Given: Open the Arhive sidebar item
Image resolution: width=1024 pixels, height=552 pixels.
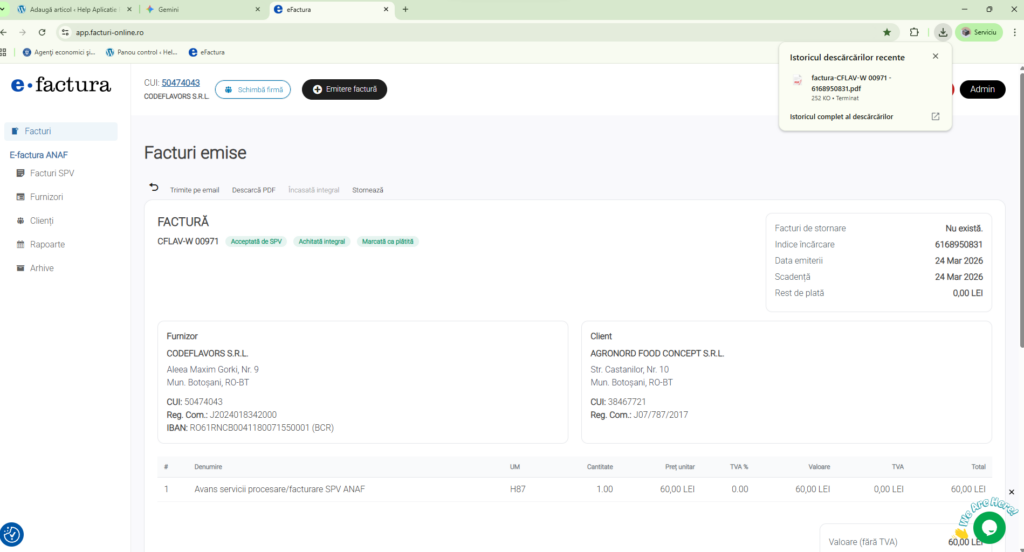Looking at the screenshot, I should tap(41, 268).
